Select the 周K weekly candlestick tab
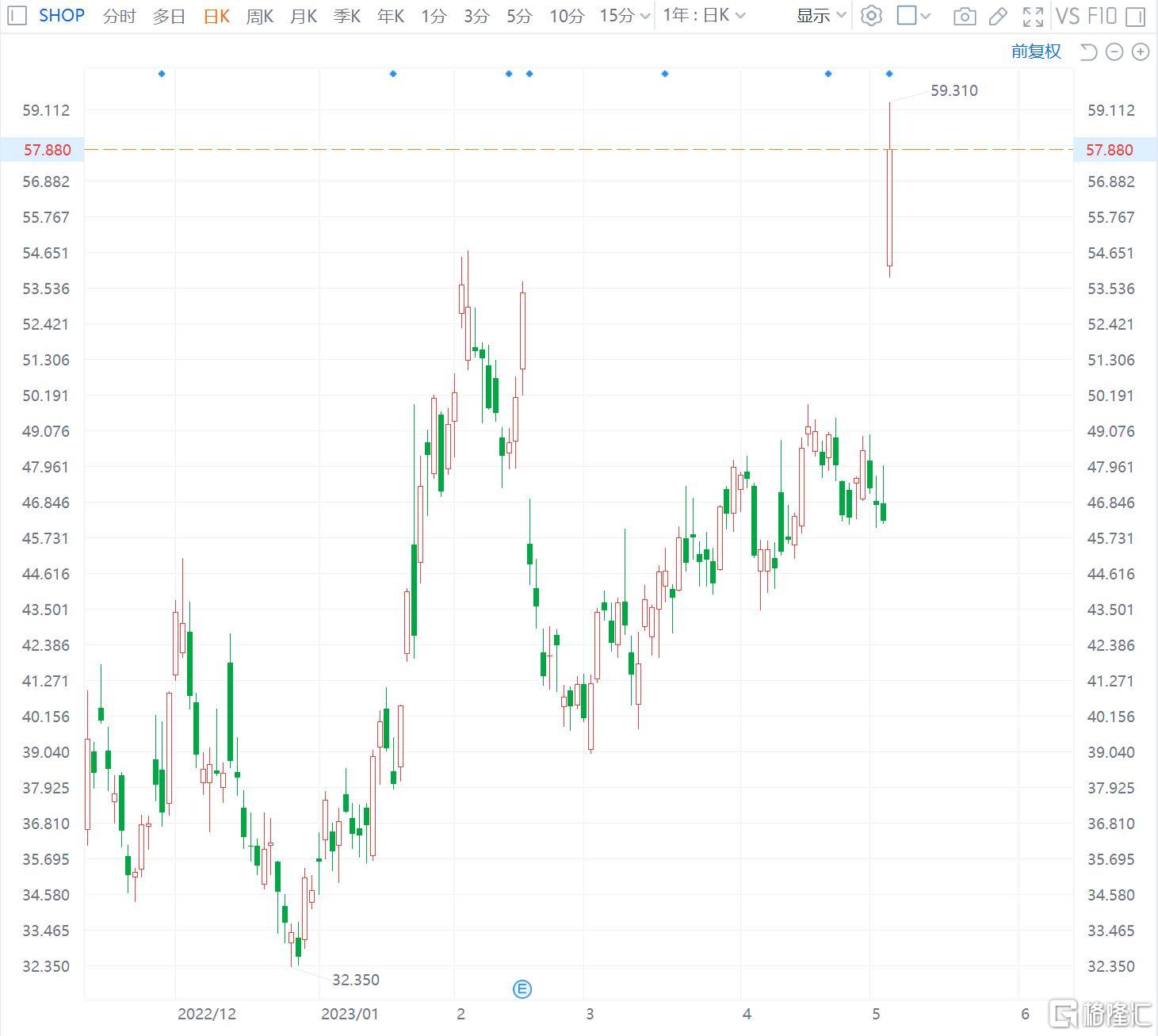This screenshot has width=1158, height=1036. tap(260, 16)
